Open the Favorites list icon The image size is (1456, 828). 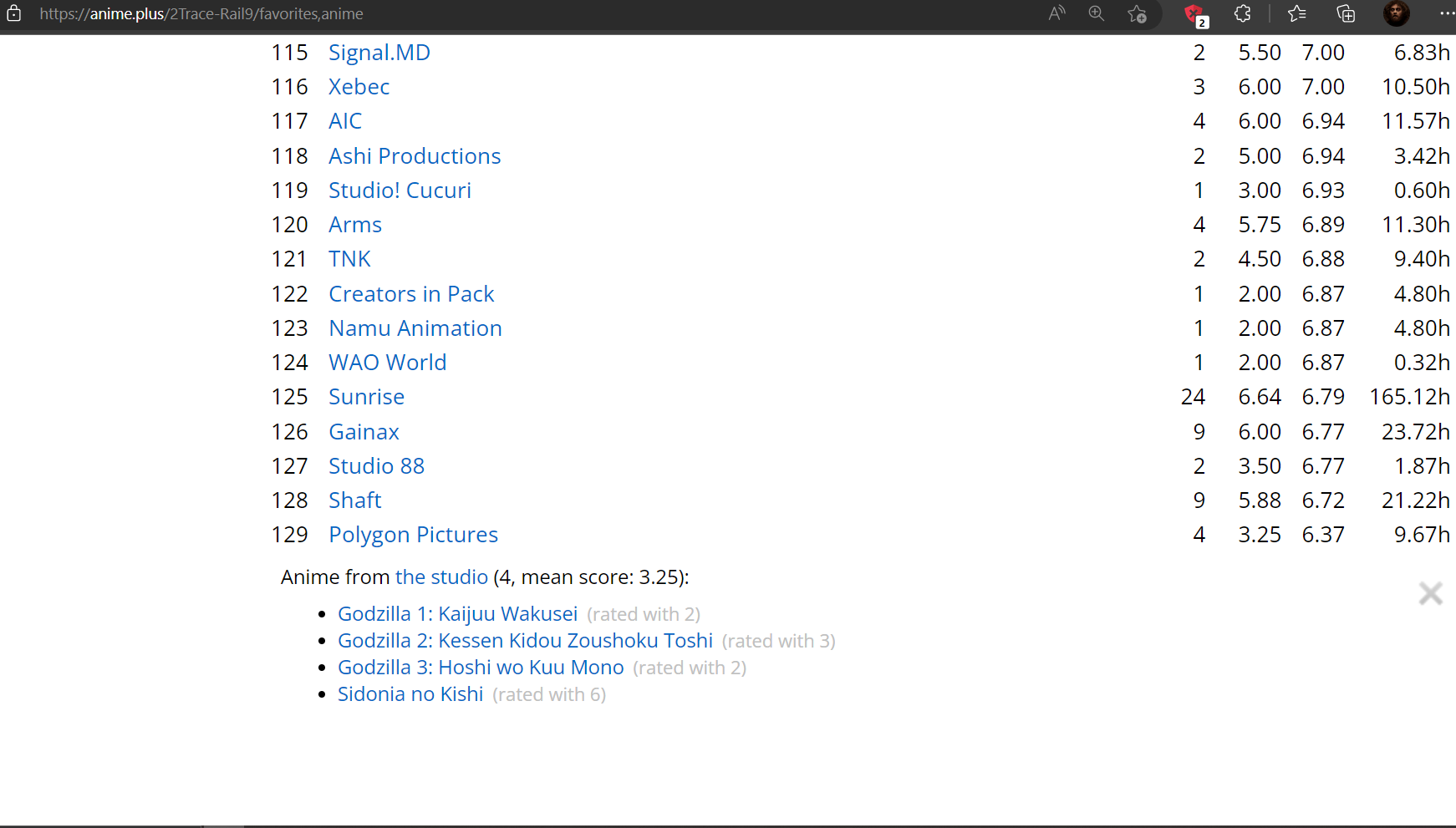click(1297, 13)
